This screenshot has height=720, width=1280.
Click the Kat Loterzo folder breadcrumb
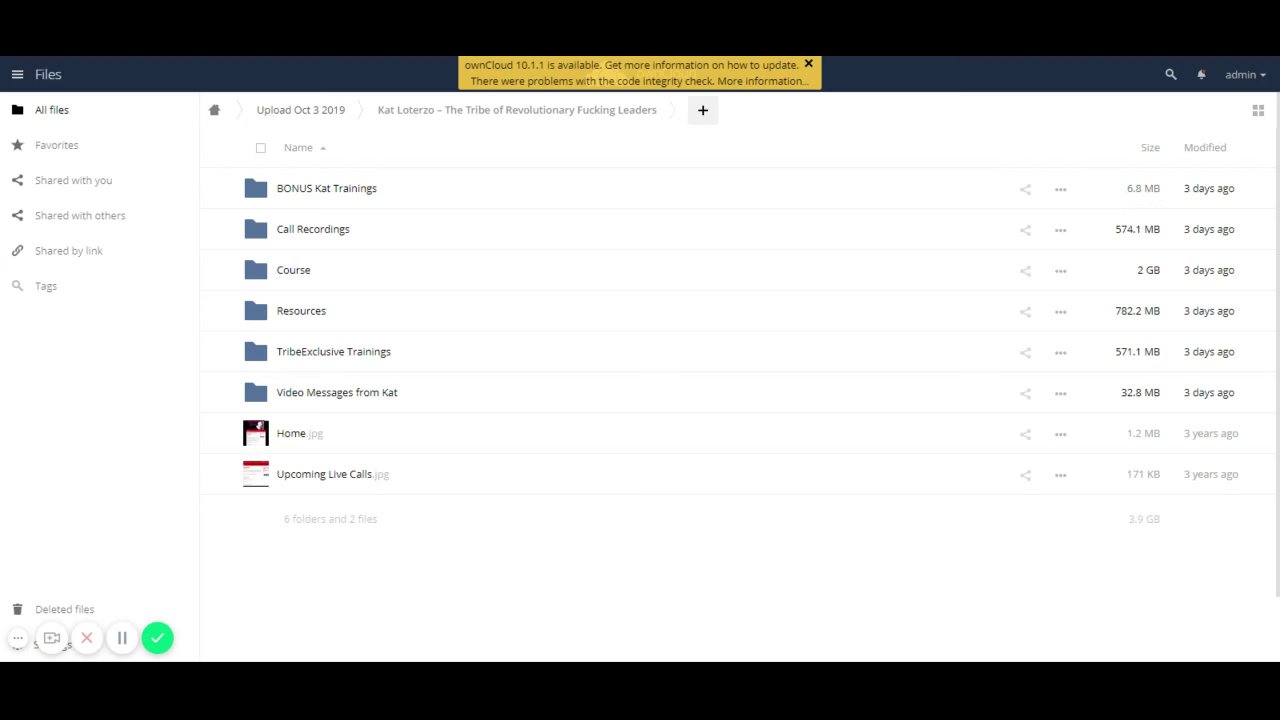click(517, 110)
